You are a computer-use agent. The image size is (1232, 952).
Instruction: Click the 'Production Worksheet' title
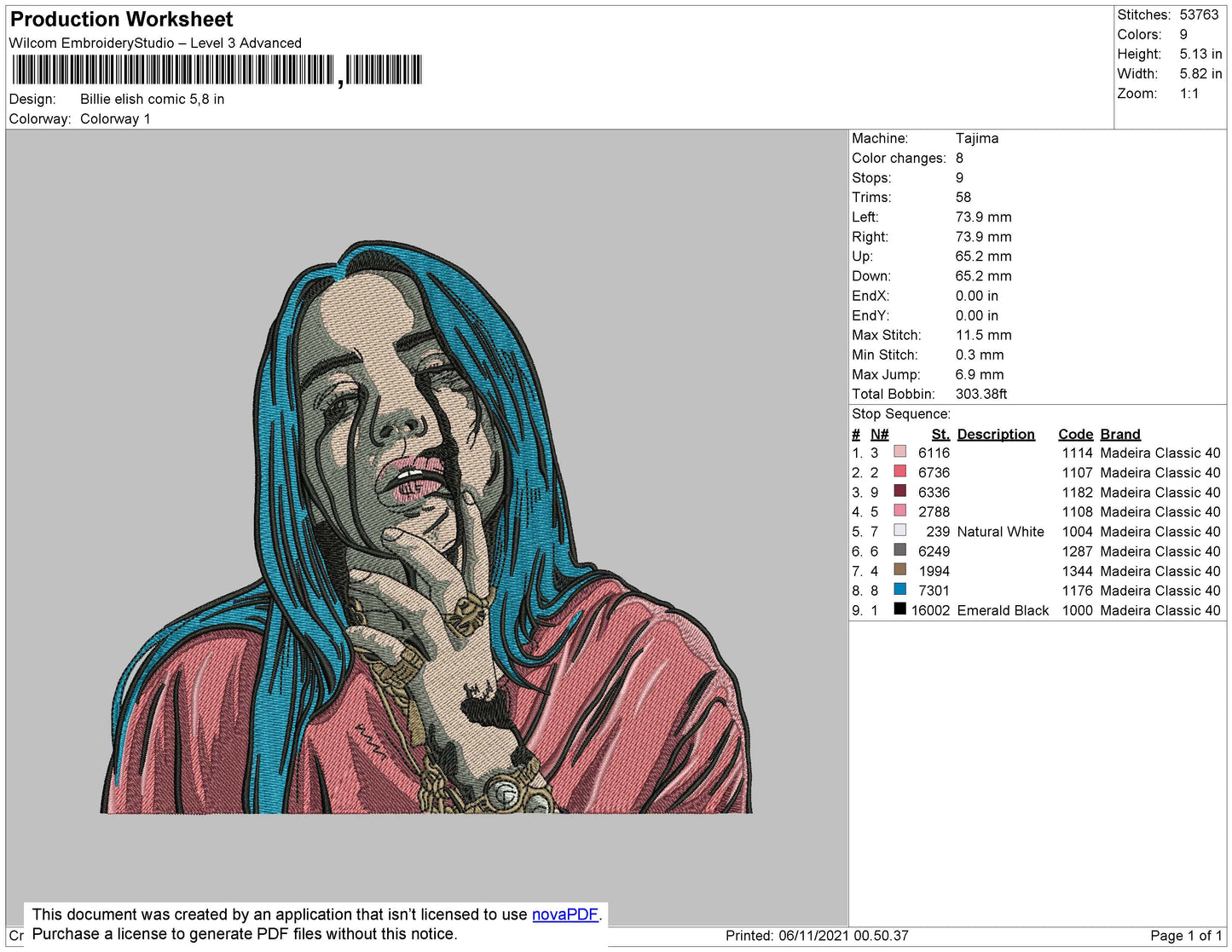[x=121, y=20]
